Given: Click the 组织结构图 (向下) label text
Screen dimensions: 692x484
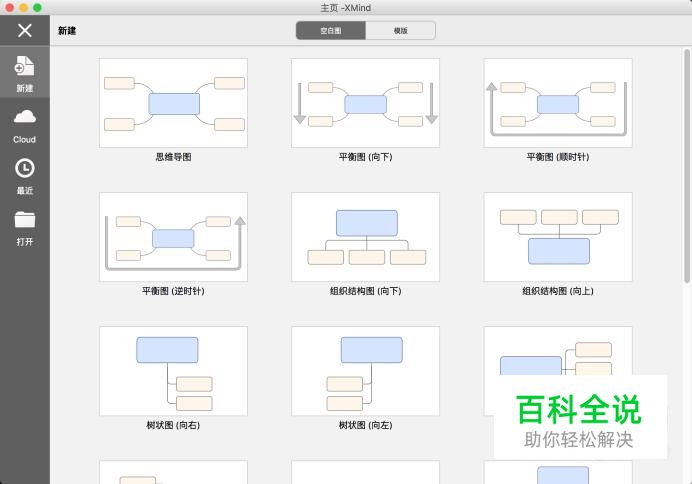Looking at the screenshot, I should (365, 291).
